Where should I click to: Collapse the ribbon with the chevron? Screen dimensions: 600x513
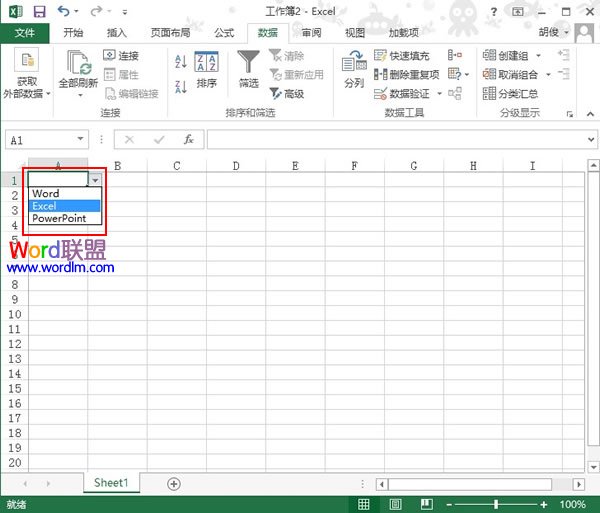point(590,114)
